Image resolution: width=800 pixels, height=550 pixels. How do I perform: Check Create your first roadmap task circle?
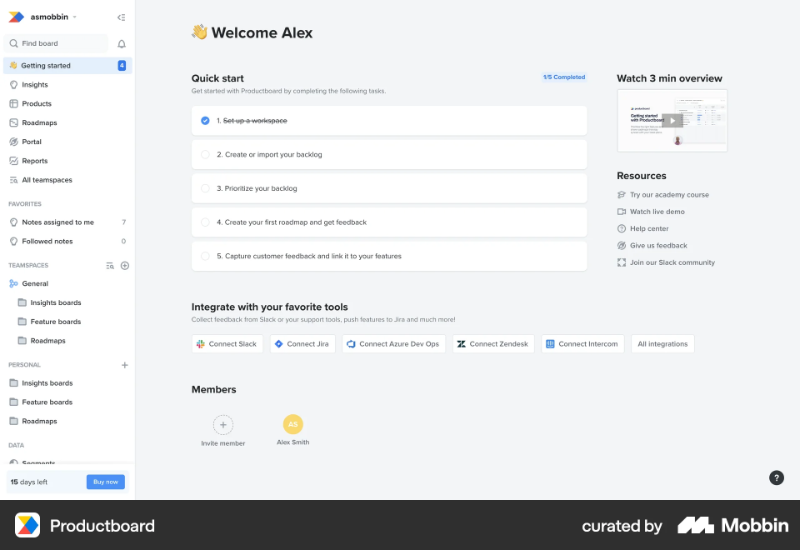pos(205,222)
